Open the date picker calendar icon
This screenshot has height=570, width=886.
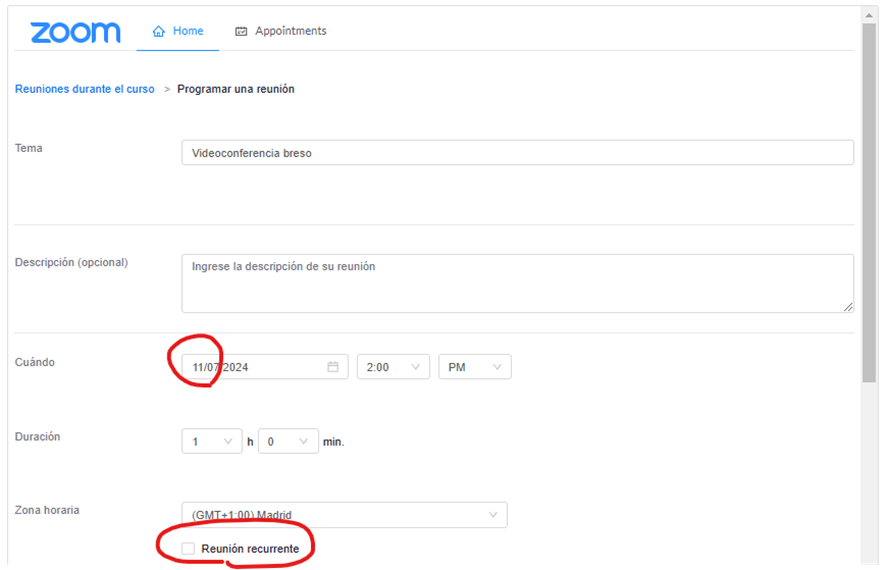333,367
